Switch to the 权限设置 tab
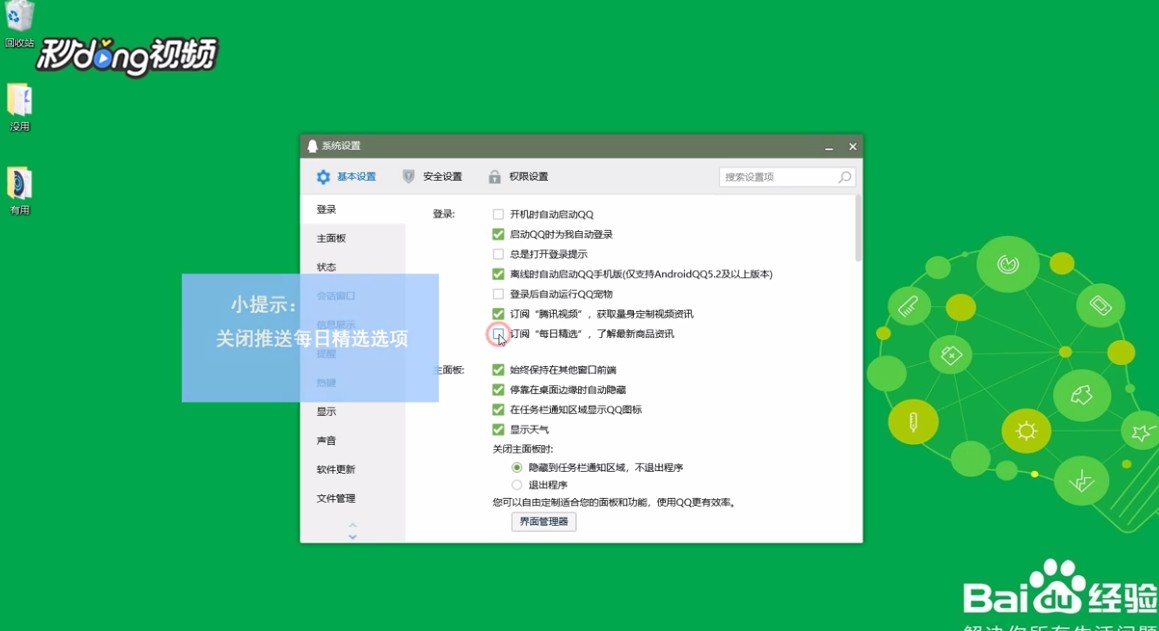Screen dimensions: 1159x631 point(518,177)
